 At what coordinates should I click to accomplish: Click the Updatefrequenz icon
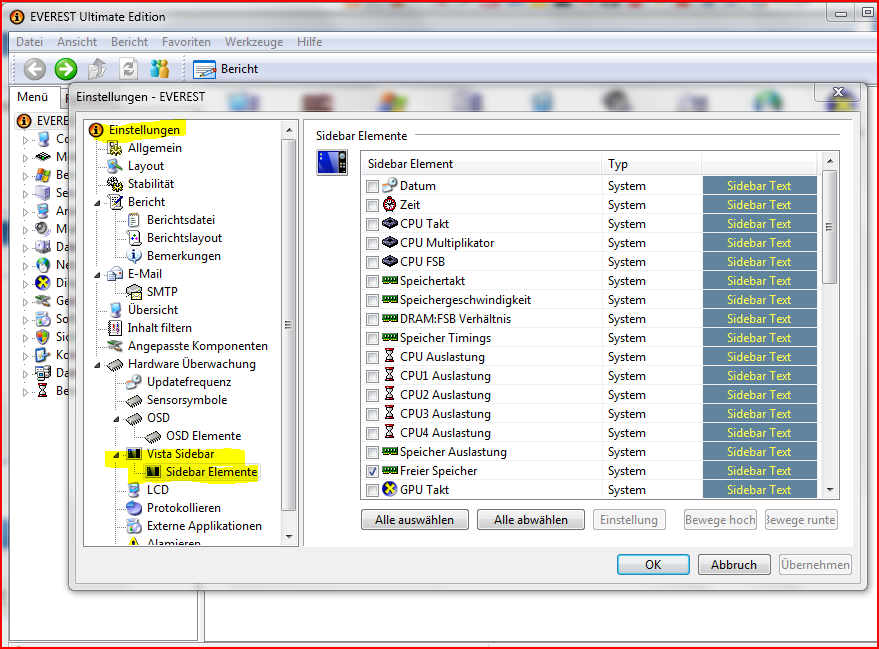click(133, 382)
